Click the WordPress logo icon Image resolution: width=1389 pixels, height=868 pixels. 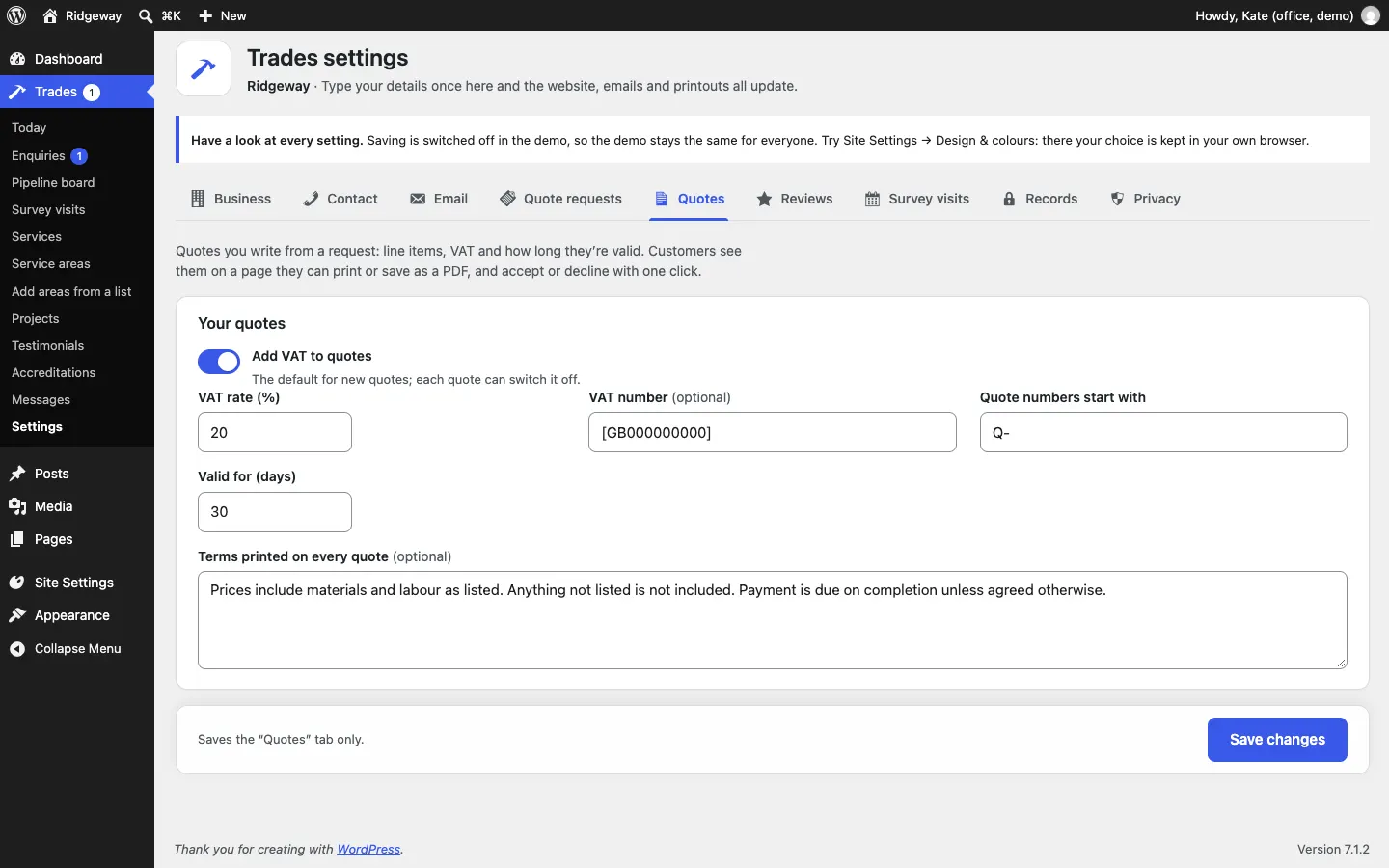coord(16,15)
